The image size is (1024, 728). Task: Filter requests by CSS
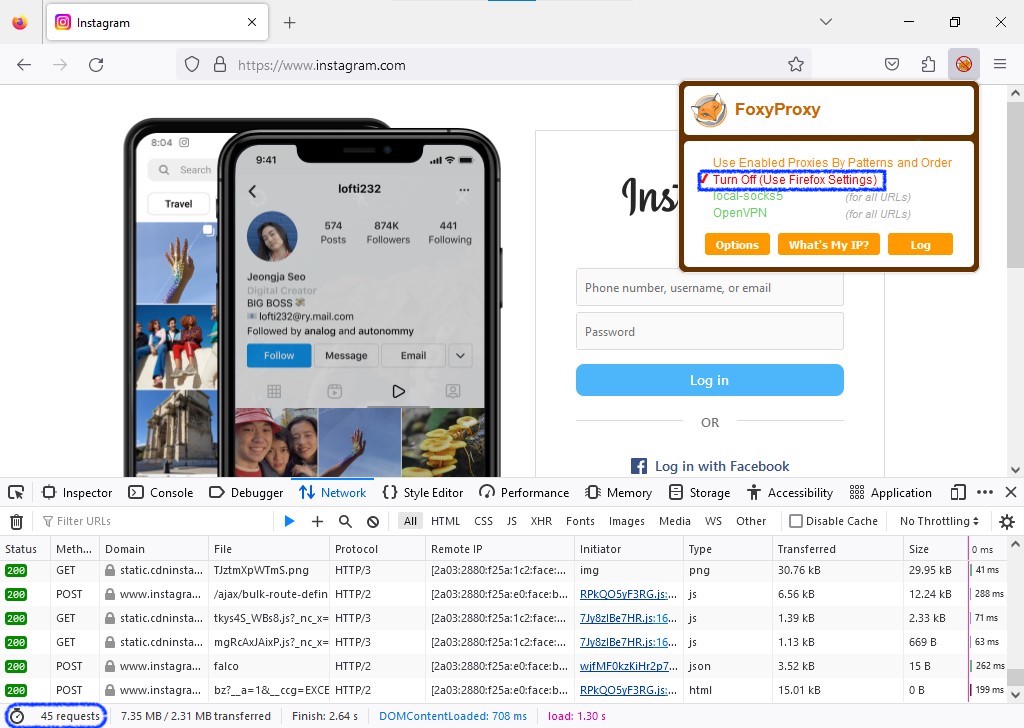[x=483, y=521]
